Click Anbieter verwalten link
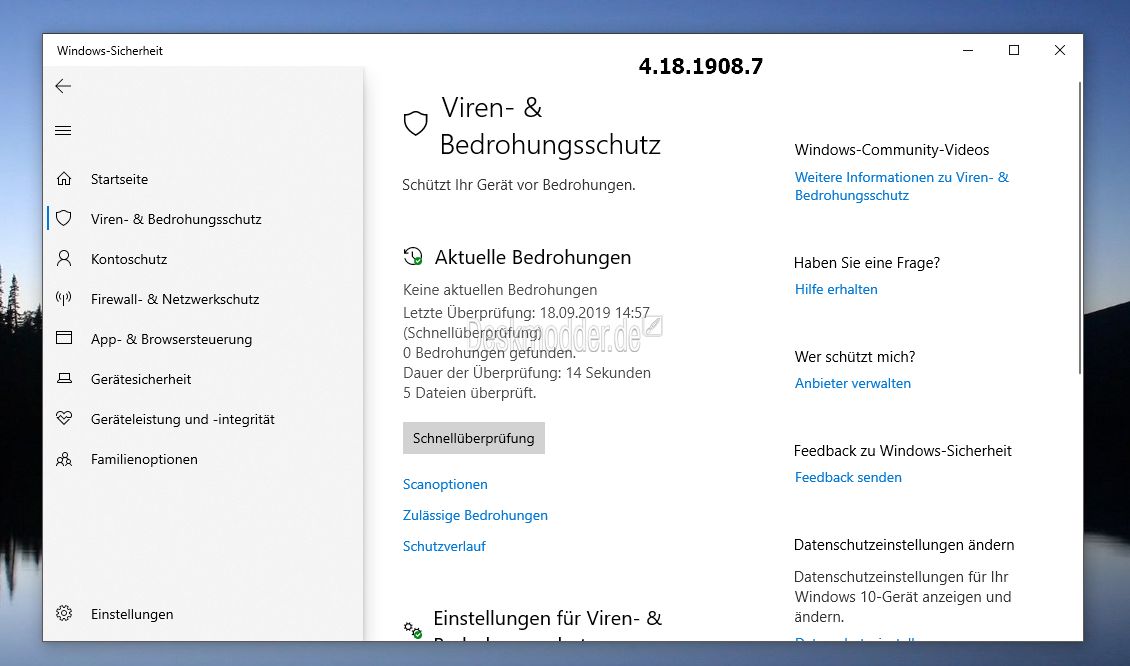Screen dimensions: 1130x666 click(x=853, y=383)
